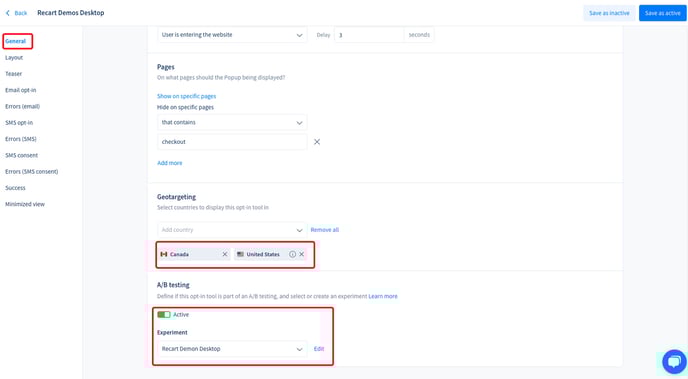Click Edit next to the experiment
The height and width of the screenshot is (379, 688).
(x=319, y=349)
